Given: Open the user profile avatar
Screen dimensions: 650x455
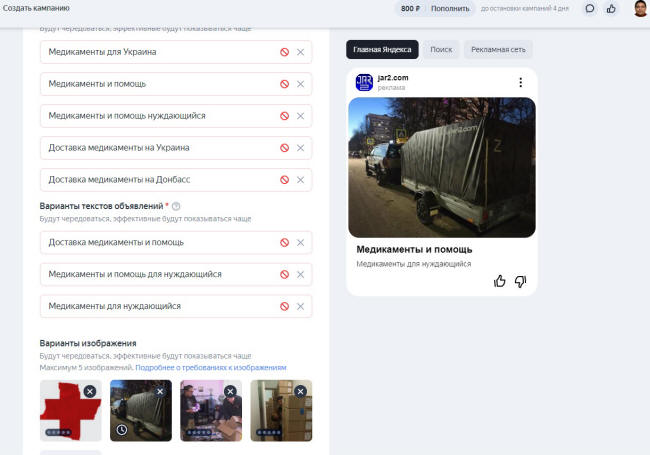Looking at the screenshot, I should (640, 8).
